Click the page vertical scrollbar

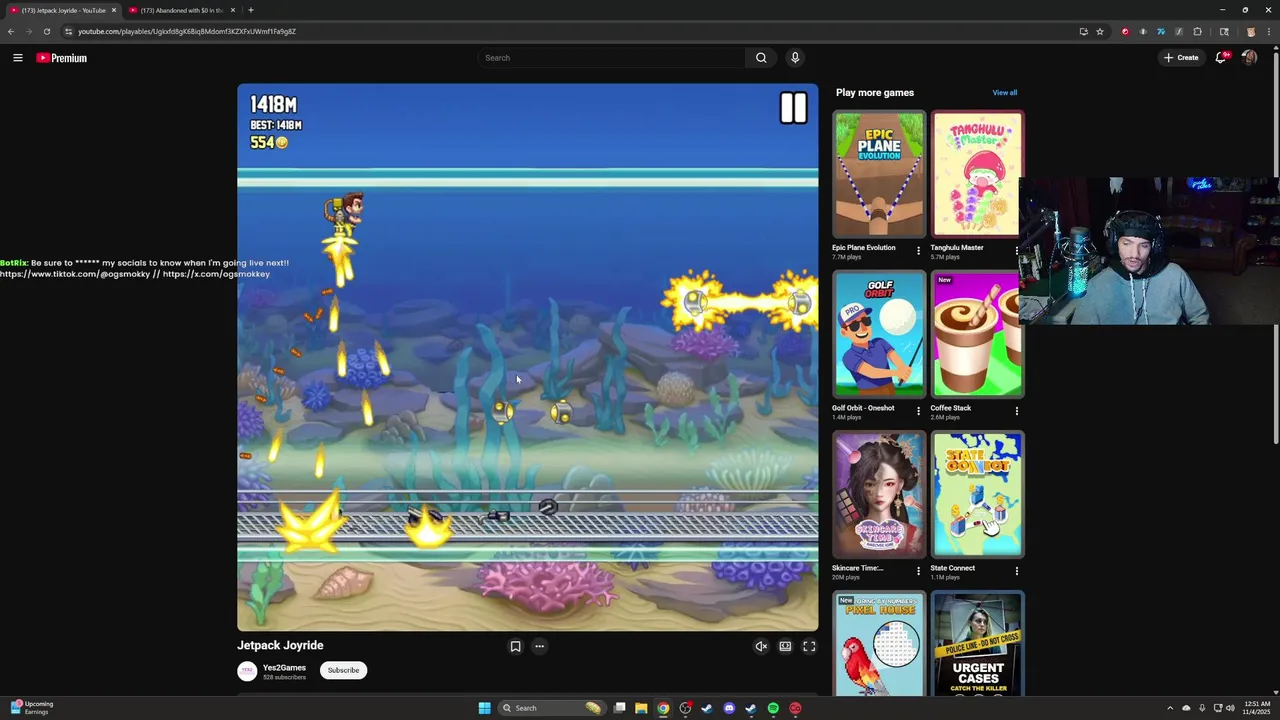[1275, 250]
